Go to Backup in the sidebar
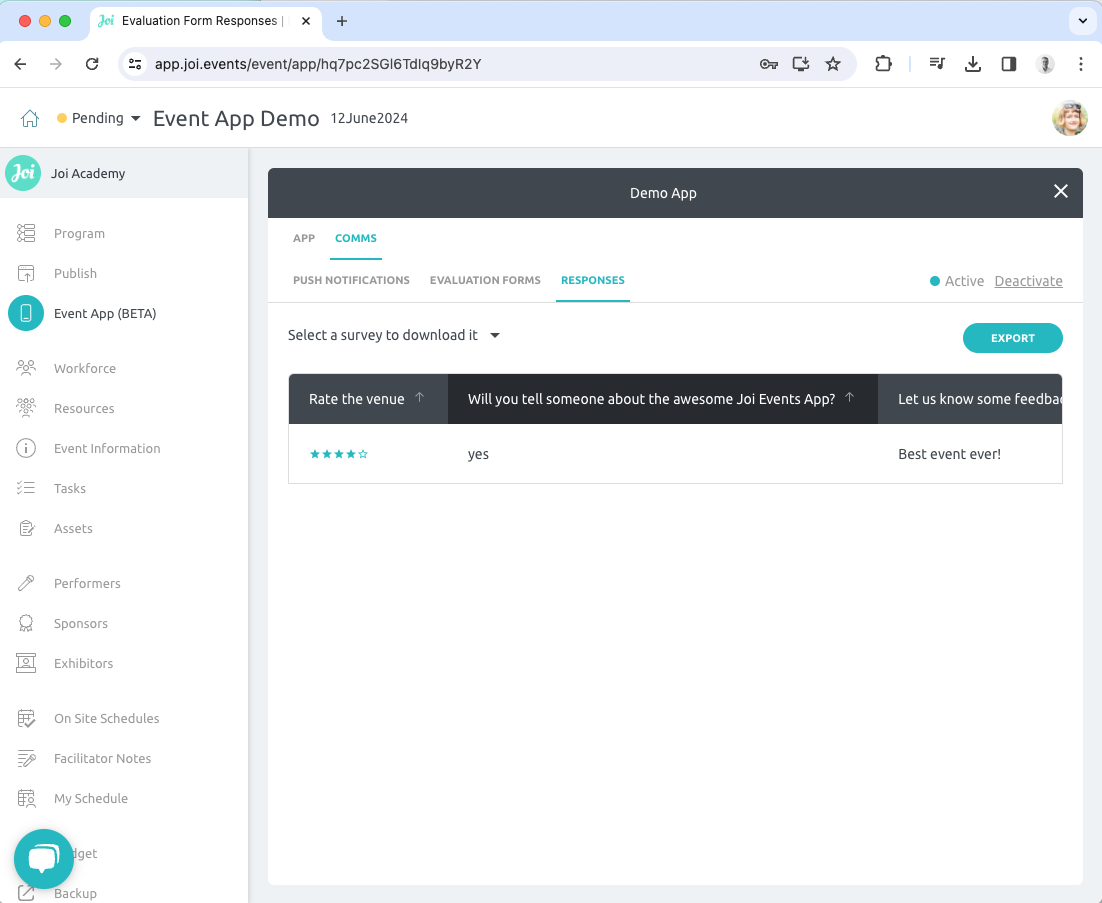This screenshot has height=903, width=1102. [75, 893]
